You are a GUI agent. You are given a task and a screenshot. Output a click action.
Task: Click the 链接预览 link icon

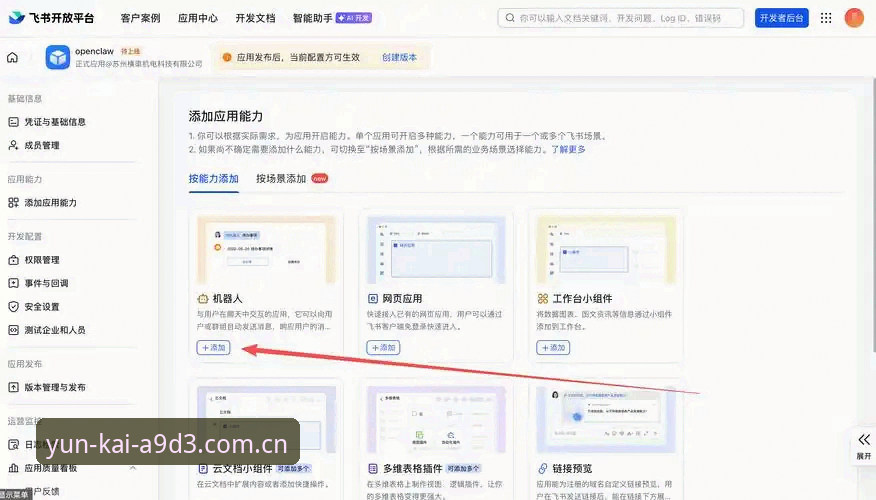tap(542, 469)
